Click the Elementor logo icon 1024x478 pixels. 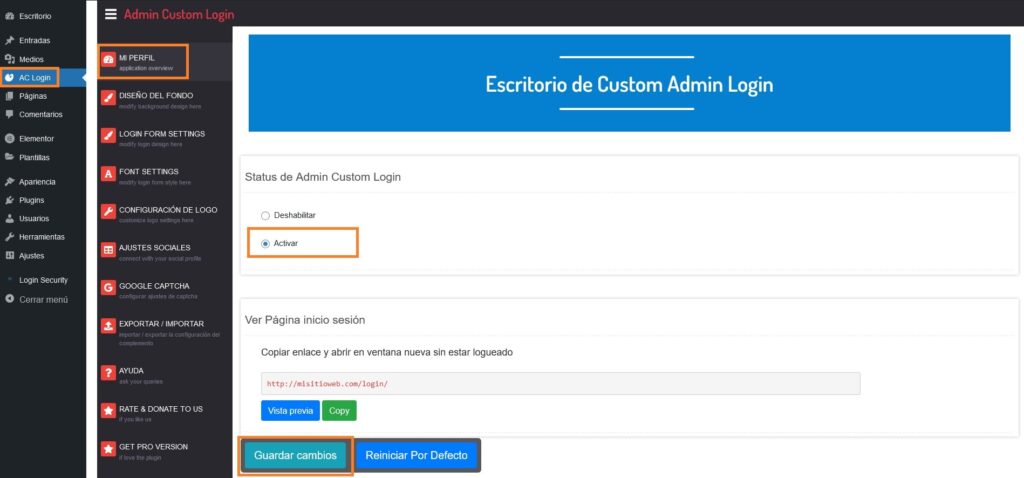9,138
